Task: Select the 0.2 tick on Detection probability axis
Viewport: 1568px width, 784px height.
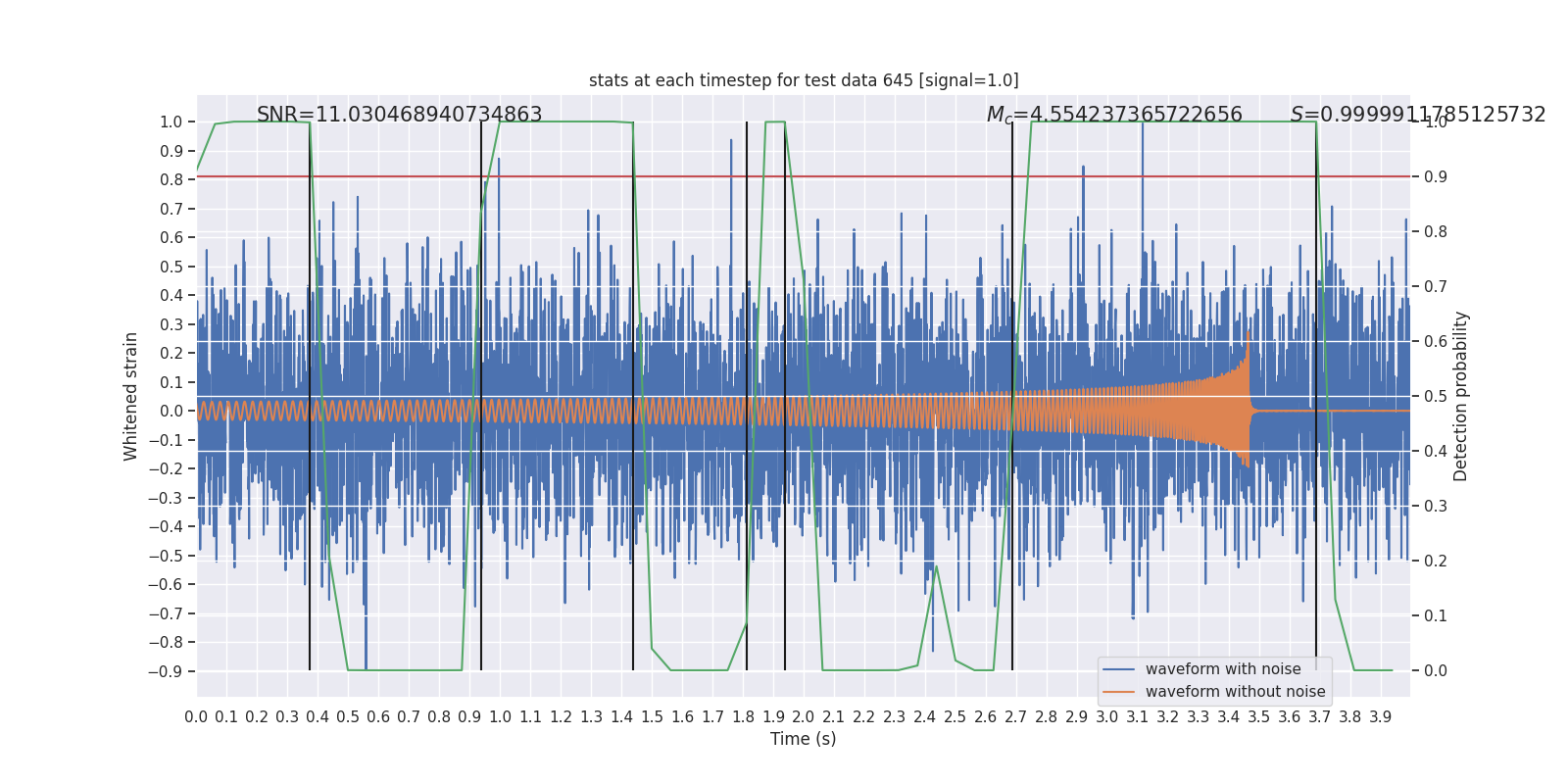Action: [1436, 562]
